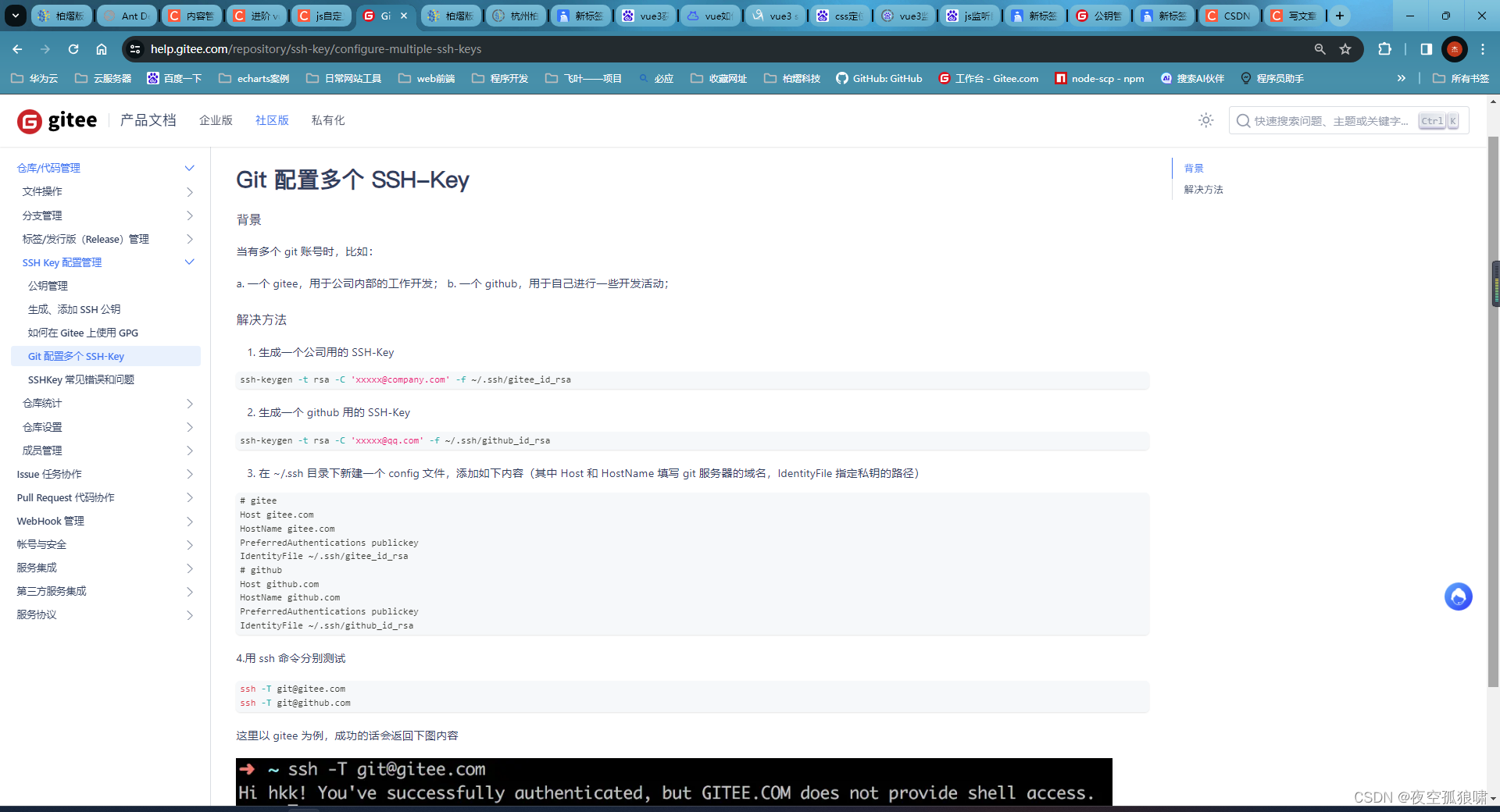Open 搜索AI伙伴 bookmark
Screen dimensions: 1500x812
coord(1192,78)
